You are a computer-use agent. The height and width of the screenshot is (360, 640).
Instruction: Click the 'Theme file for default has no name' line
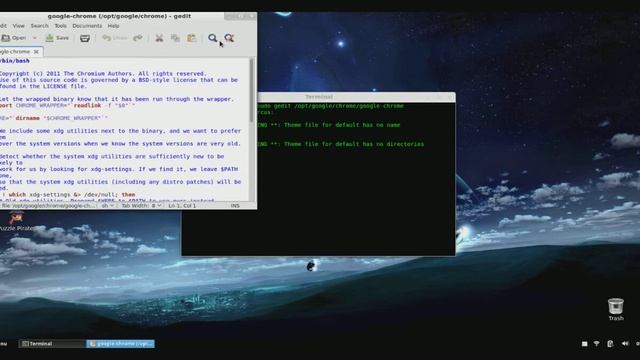point(329,125)
